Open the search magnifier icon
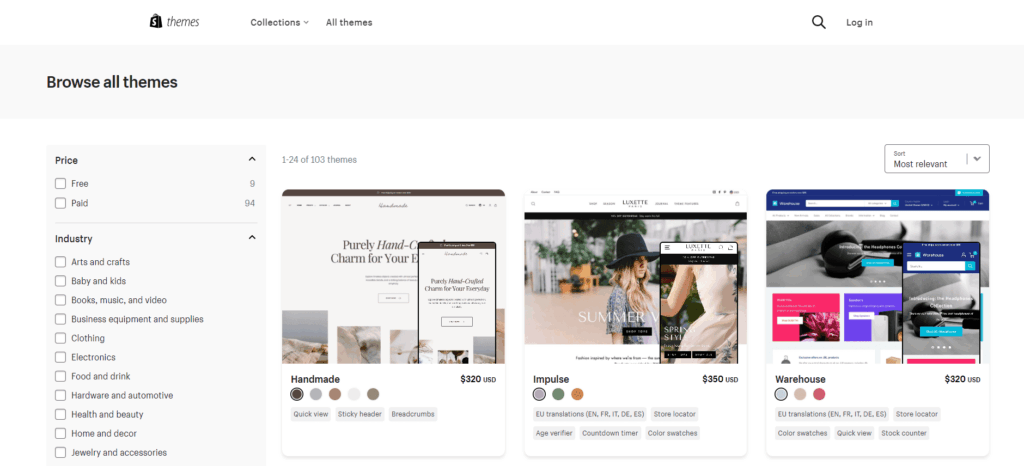The image size is (1024, 466). pyautogui.click(x=818, y=22)
